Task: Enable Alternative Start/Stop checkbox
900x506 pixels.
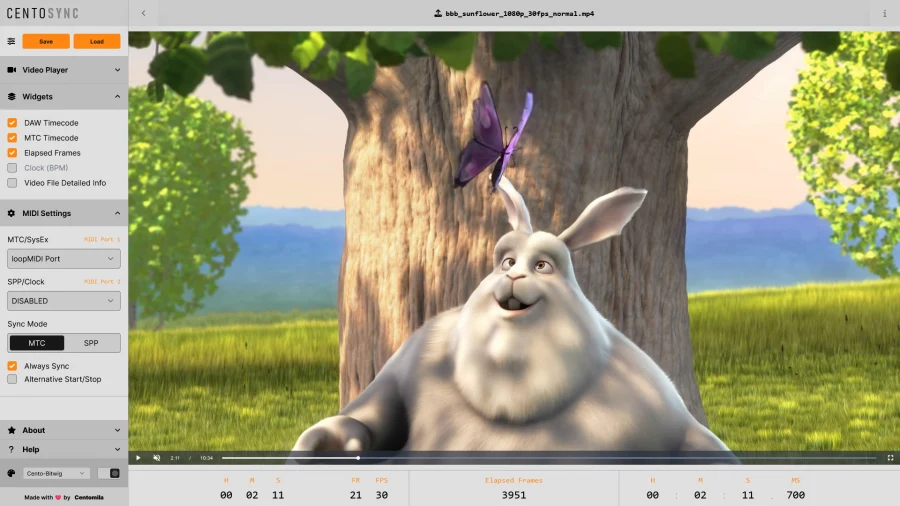Action: [12, 379]
